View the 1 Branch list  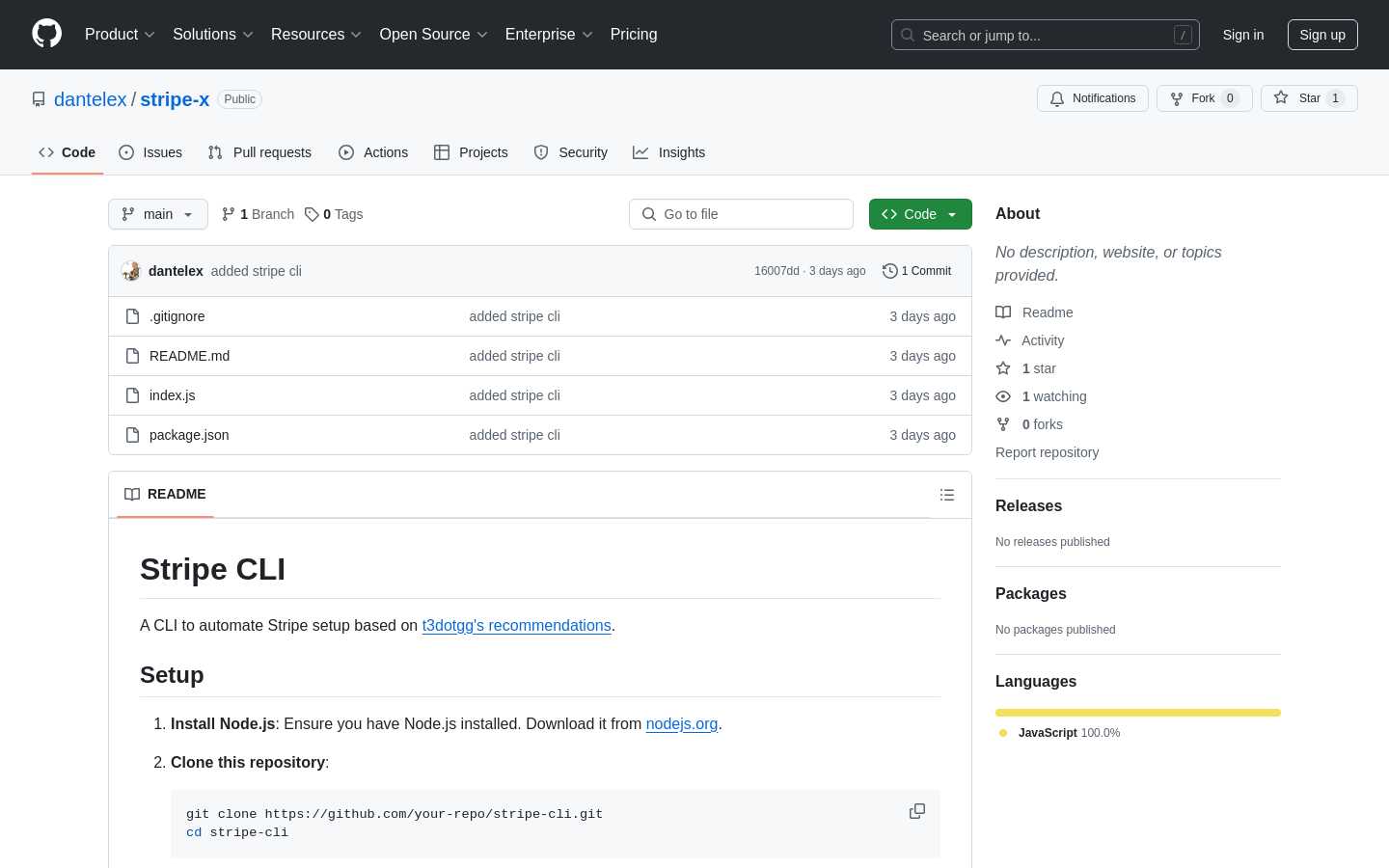pos(258,214)
